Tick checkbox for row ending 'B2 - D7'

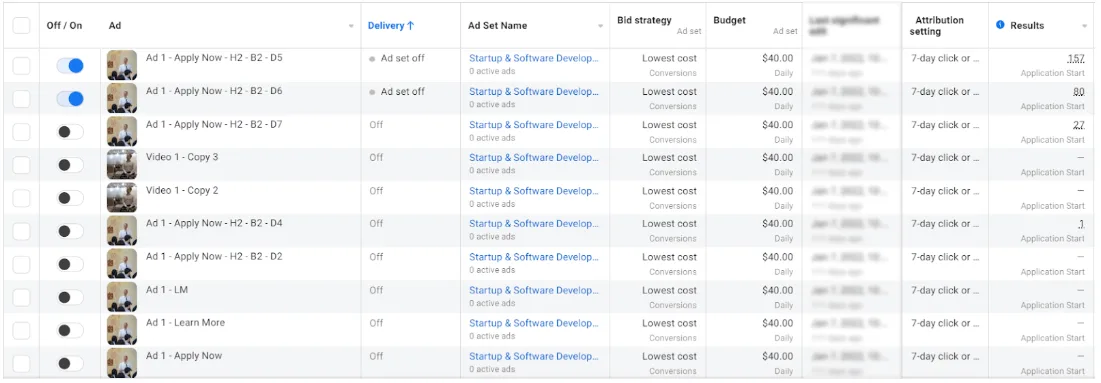click(22, 131)
